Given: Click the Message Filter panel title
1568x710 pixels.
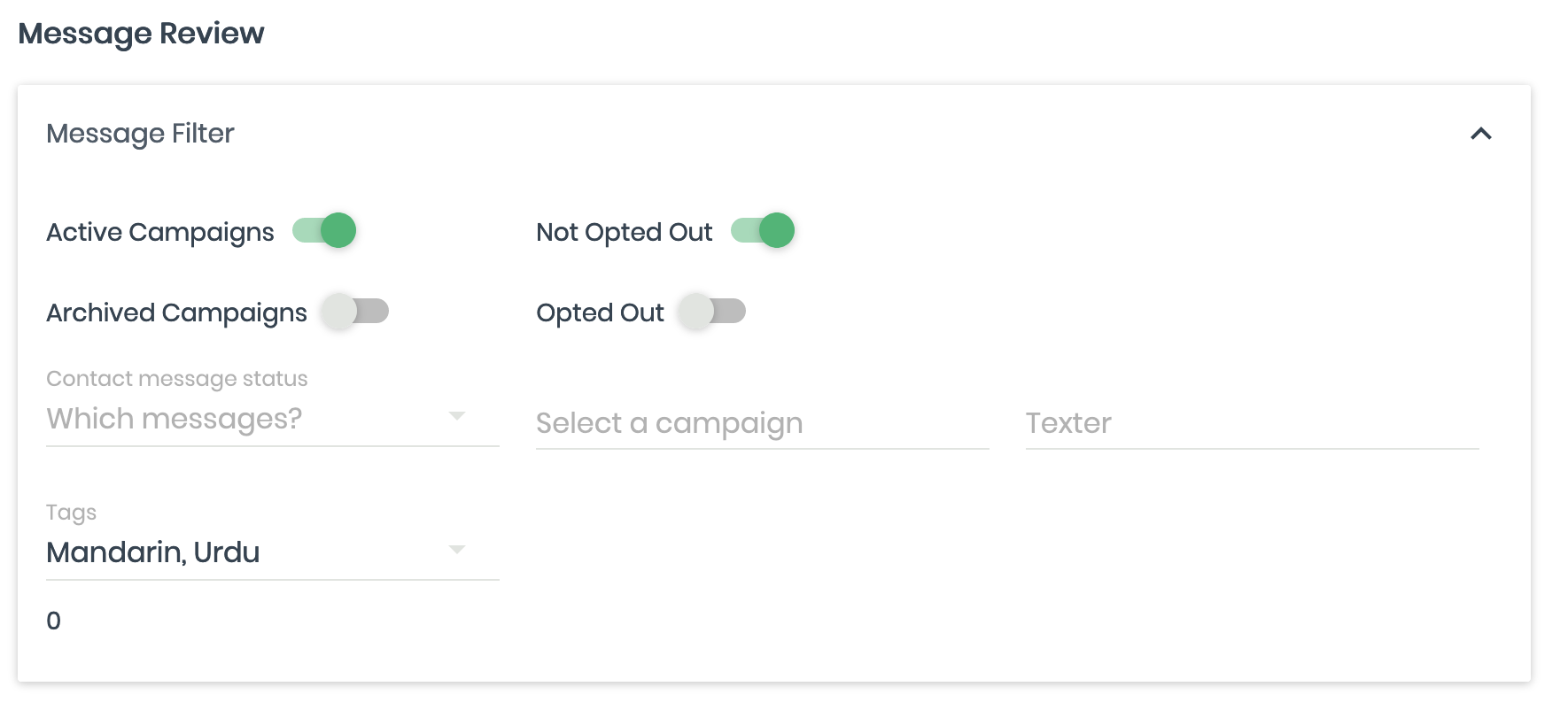Looking at the screenshot, I should tap(140, 134).
